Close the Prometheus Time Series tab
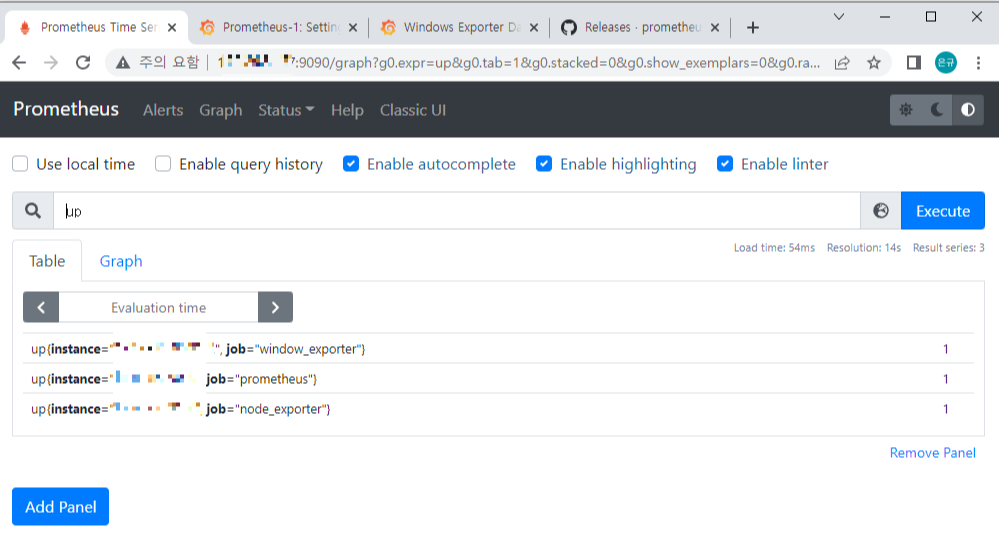 [x=172, y=27]
